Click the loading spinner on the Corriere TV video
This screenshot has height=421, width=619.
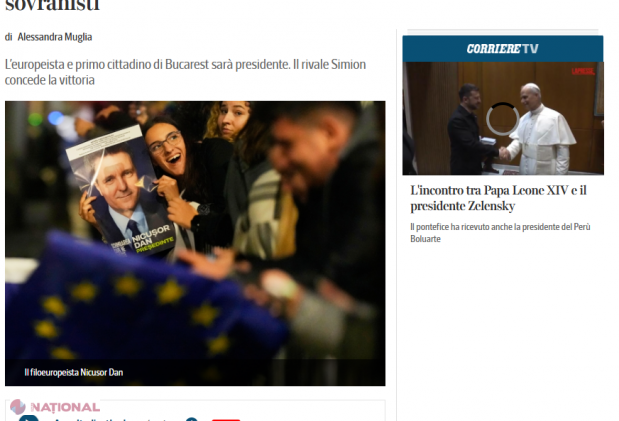tap(502, 119)
